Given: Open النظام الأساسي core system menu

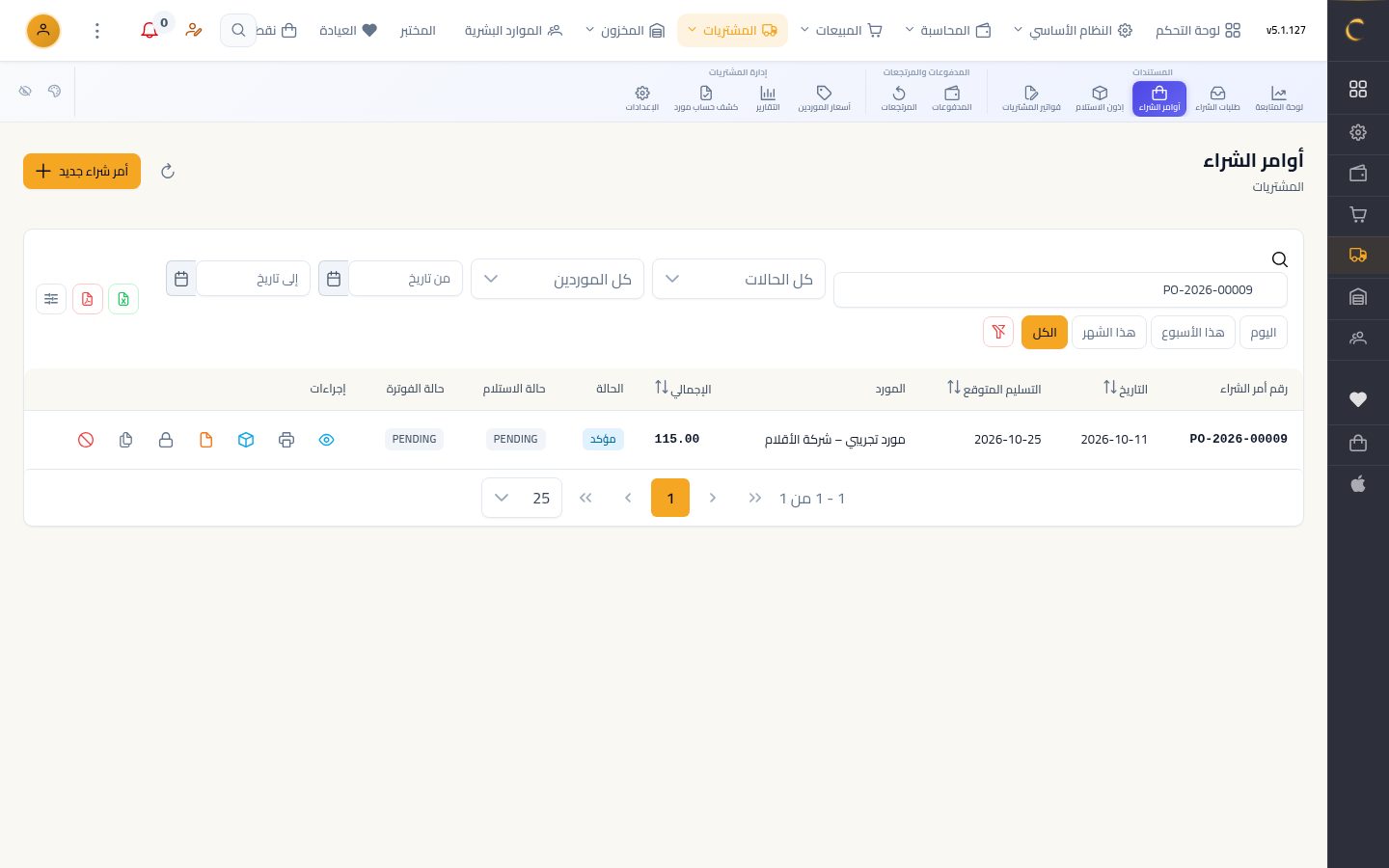Looking at the screenshot, I should pyautogui.click(x=1072, y=31).
